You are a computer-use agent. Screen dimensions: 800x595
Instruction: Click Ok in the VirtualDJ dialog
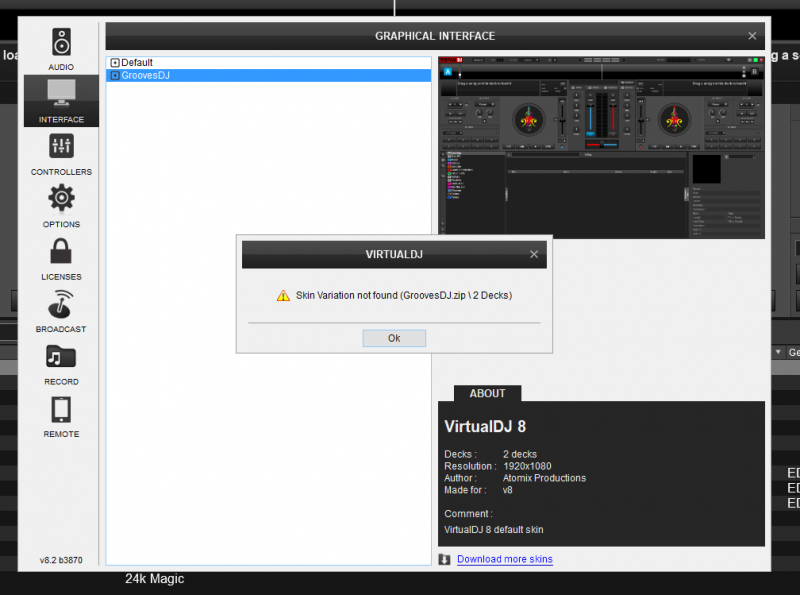coord(394,338)
